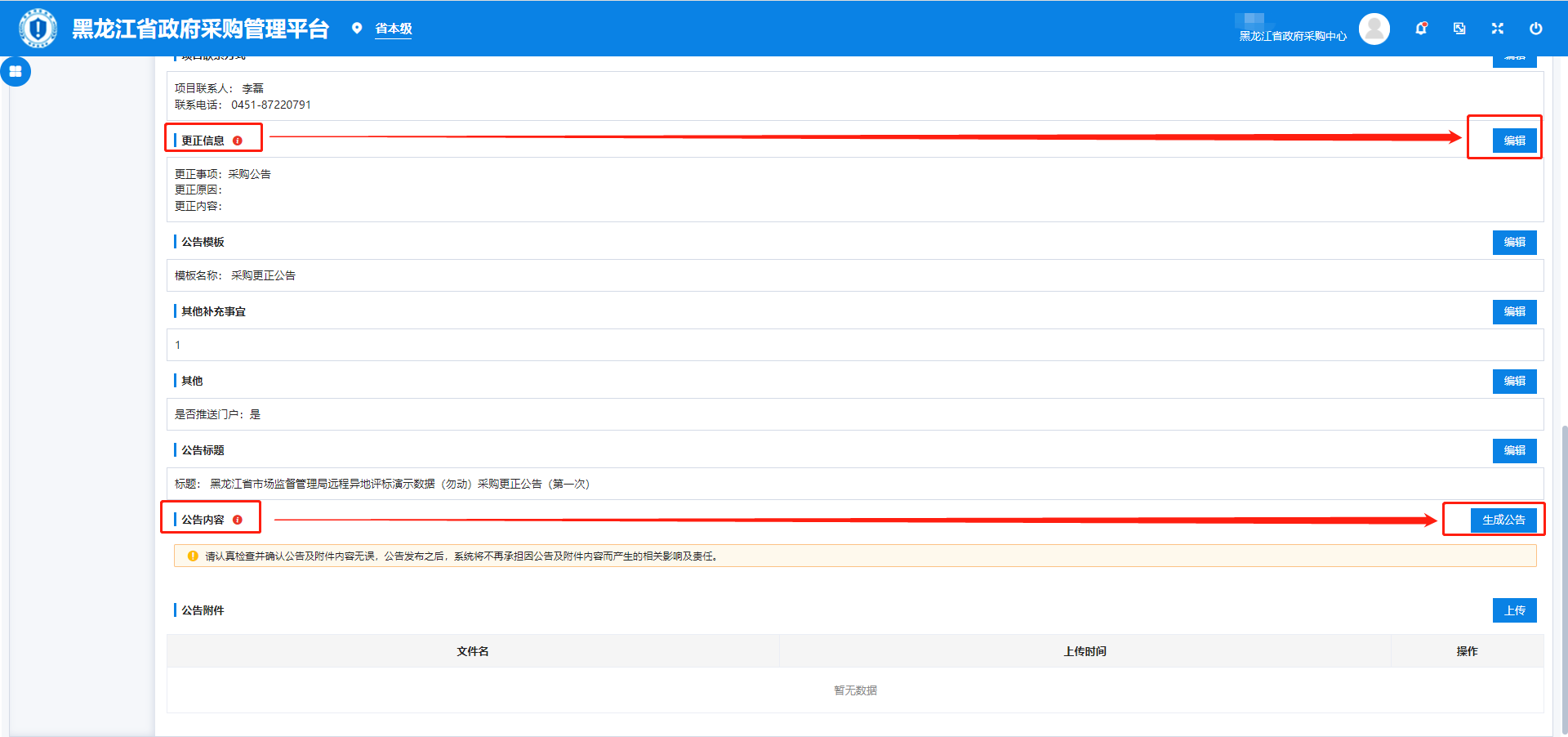Image resolution: width=1568 pixels, height=737 pixels.
Task: Click the window-switch icon in header
Action: click(1459, 29)
